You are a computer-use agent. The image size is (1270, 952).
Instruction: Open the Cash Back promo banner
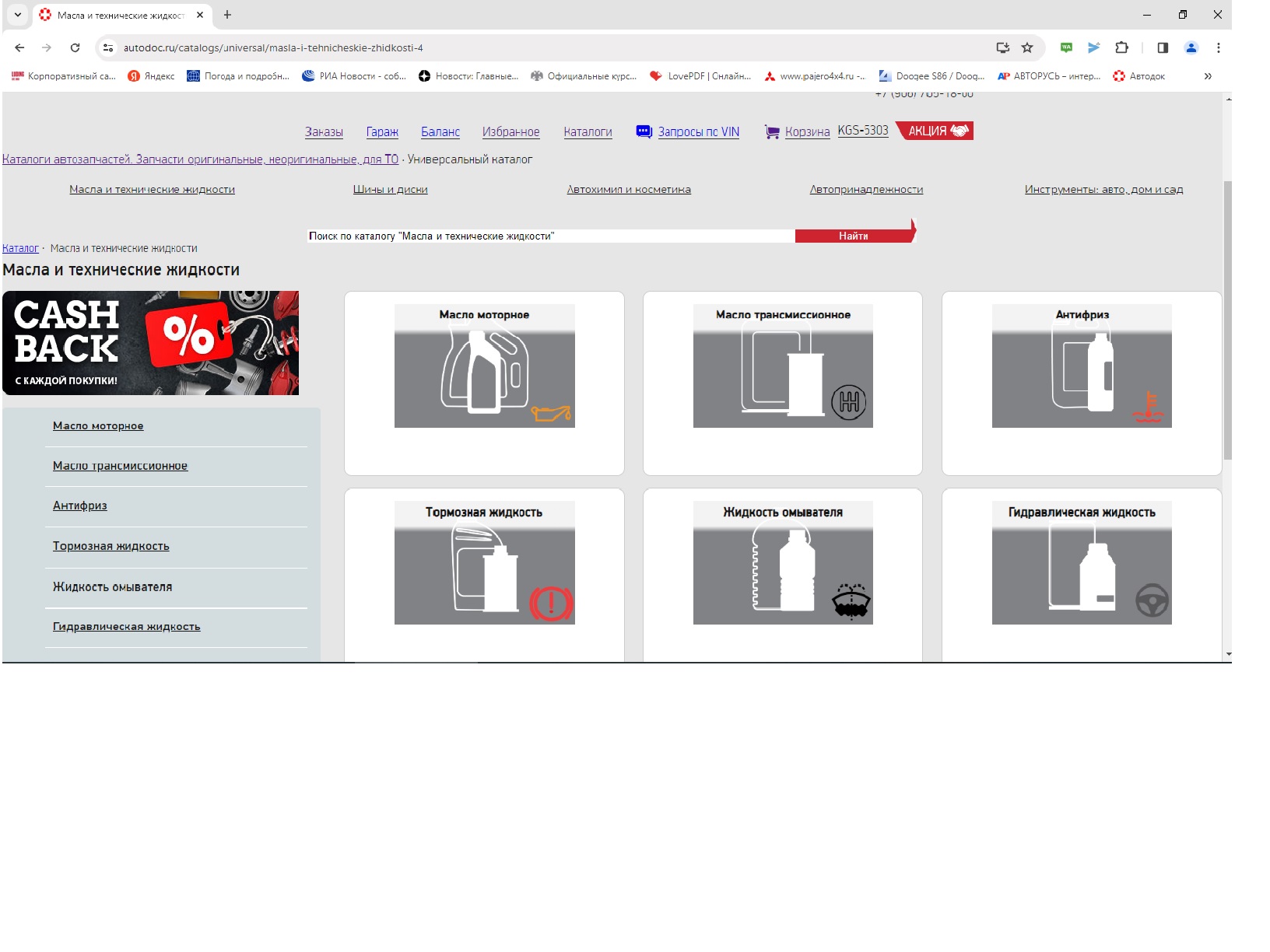pos(150,343)
